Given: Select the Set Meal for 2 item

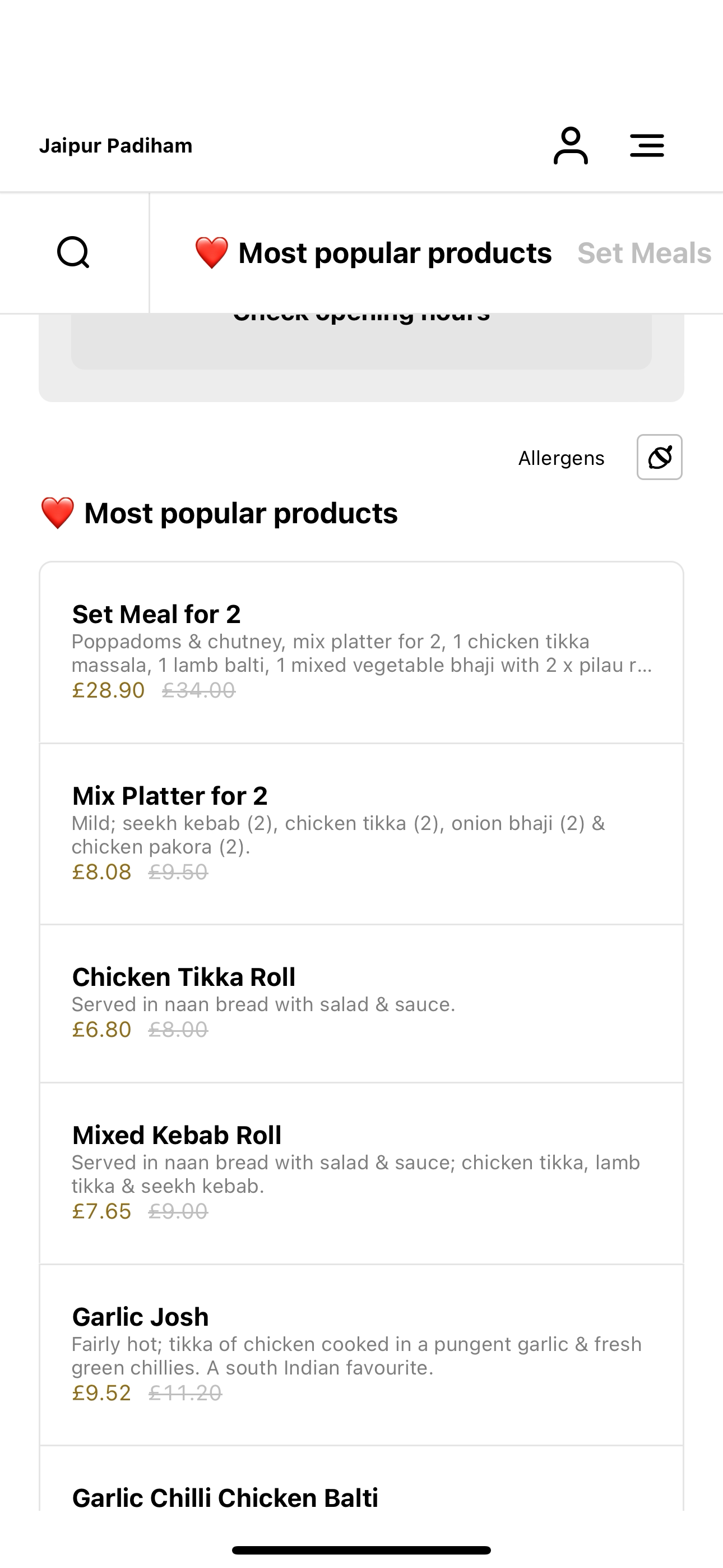Looking at the screenshot, I should click(361, 653).
